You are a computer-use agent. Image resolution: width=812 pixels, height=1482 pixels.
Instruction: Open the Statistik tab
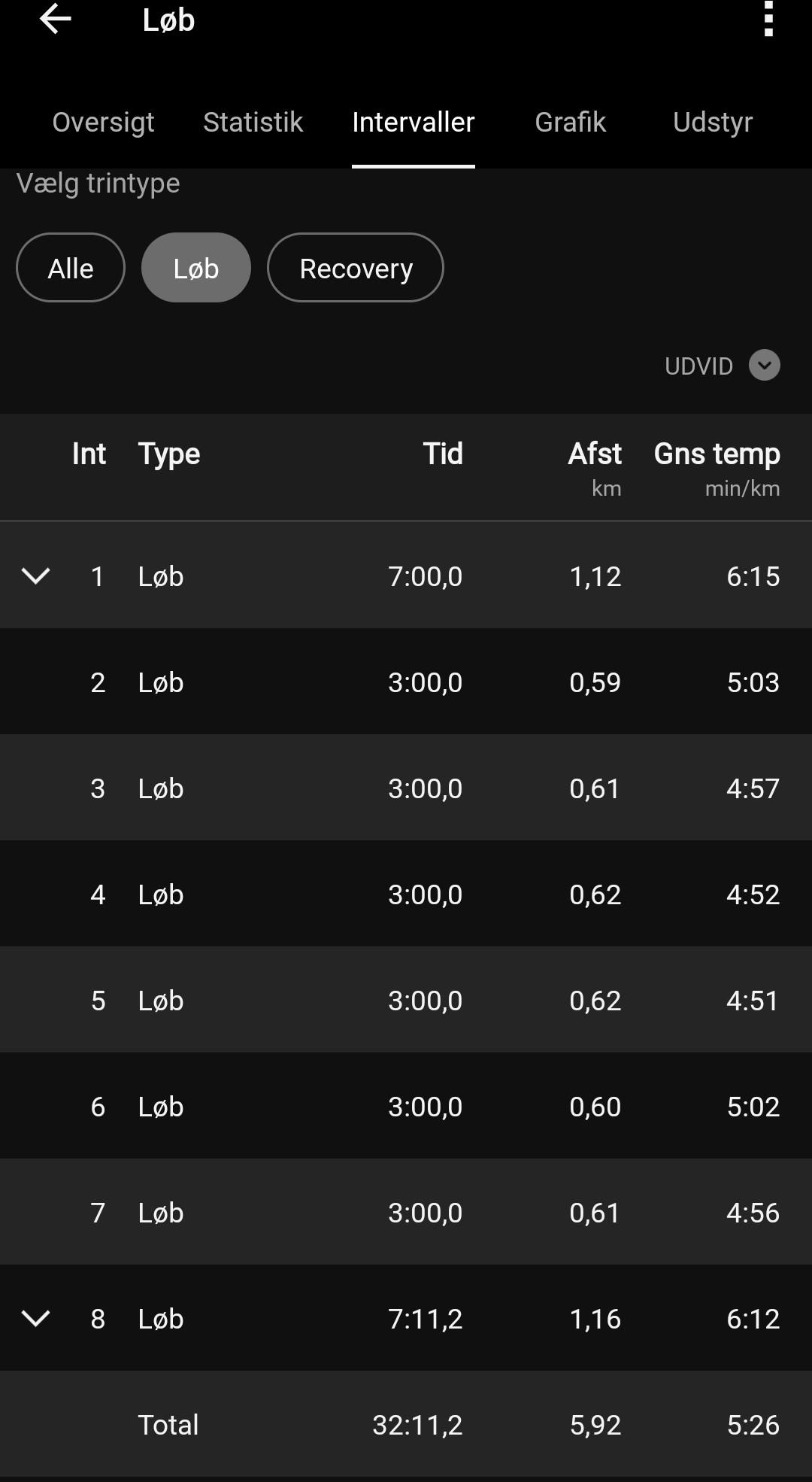tap(253, 122)
